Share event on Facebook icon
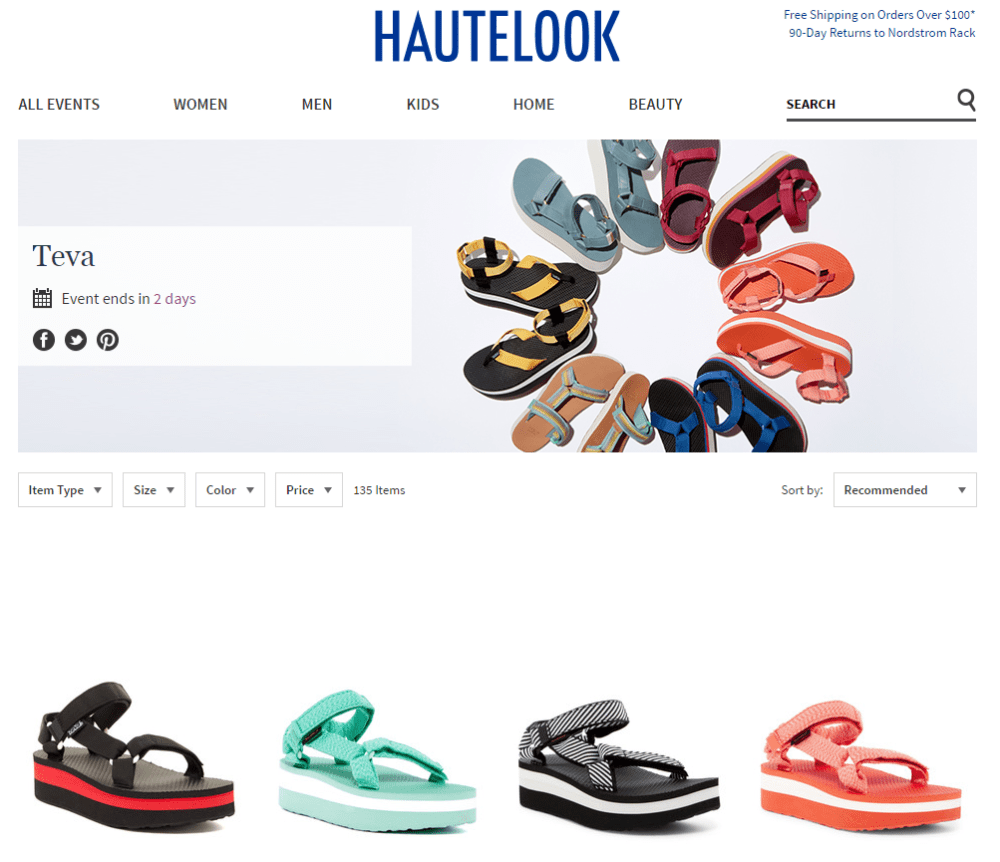Screen dimensions: 1000x862 click(x=44, y=340)
